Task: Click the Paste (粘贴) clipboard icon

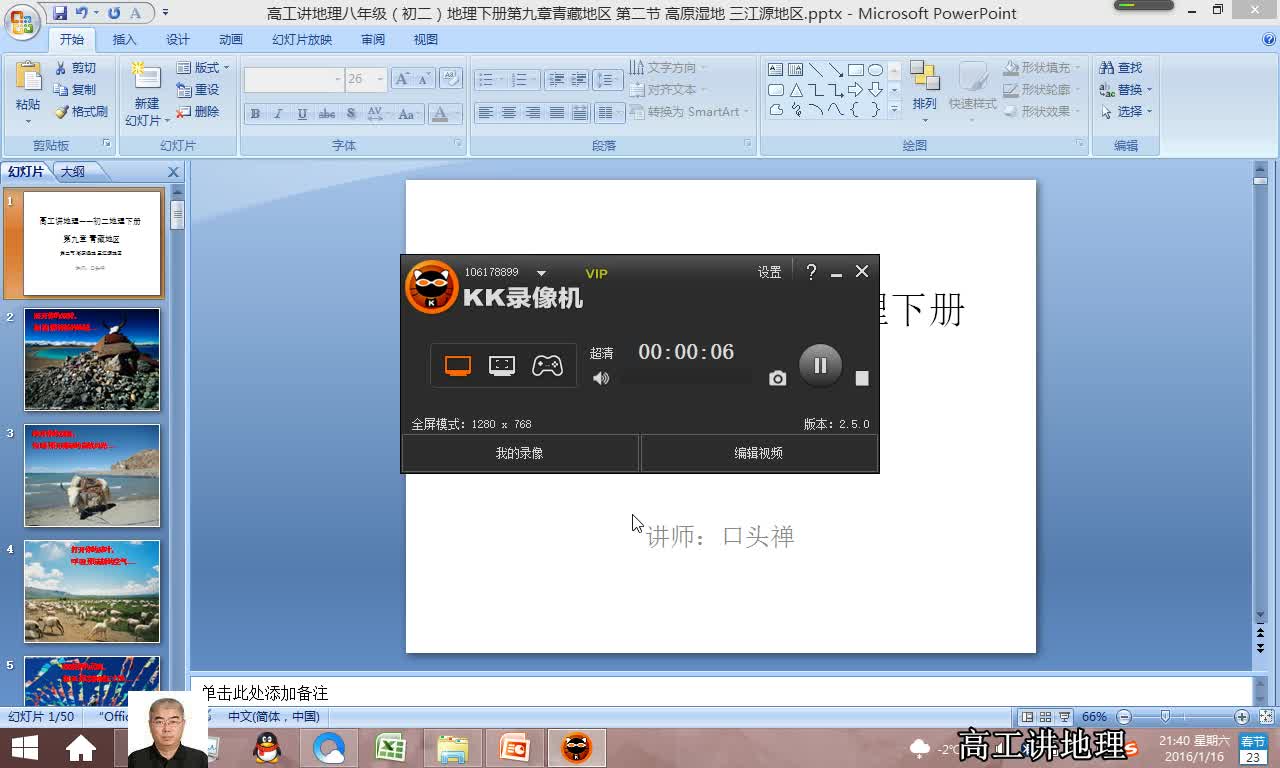Action: click(x=28, y=78)
